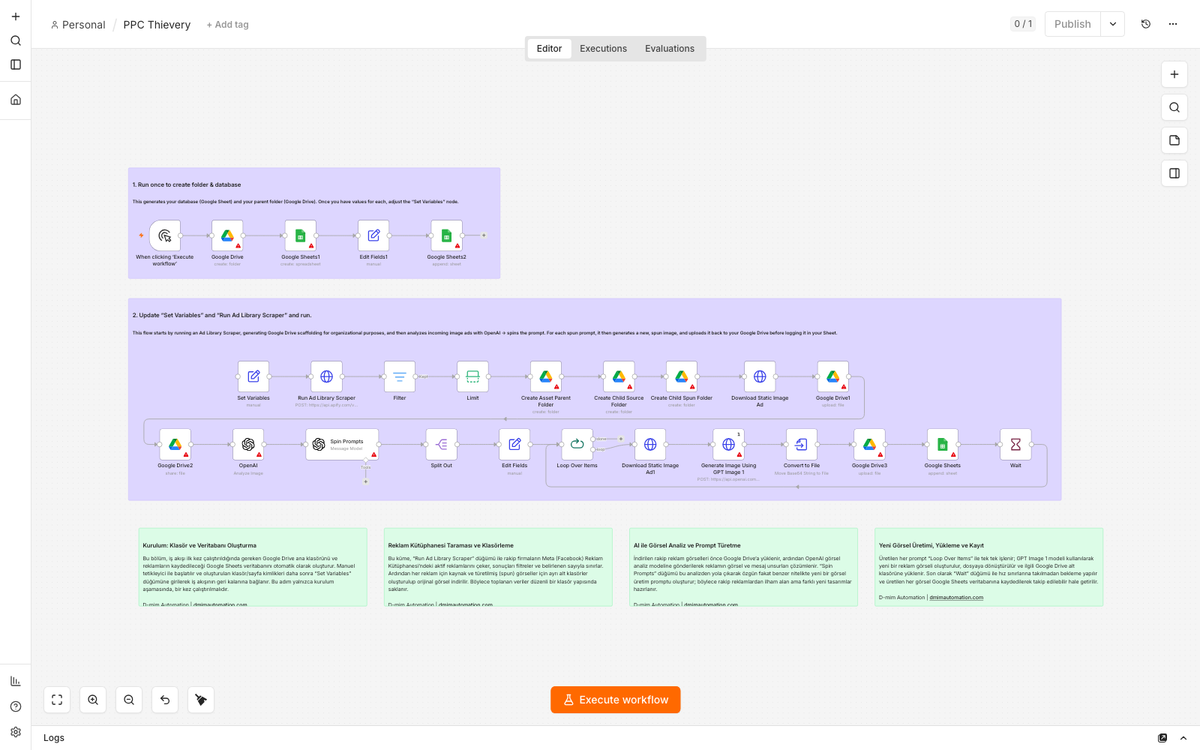Expand the logs panel with the chevron
1200x750 pixels.
click(x=1183, y=738)
